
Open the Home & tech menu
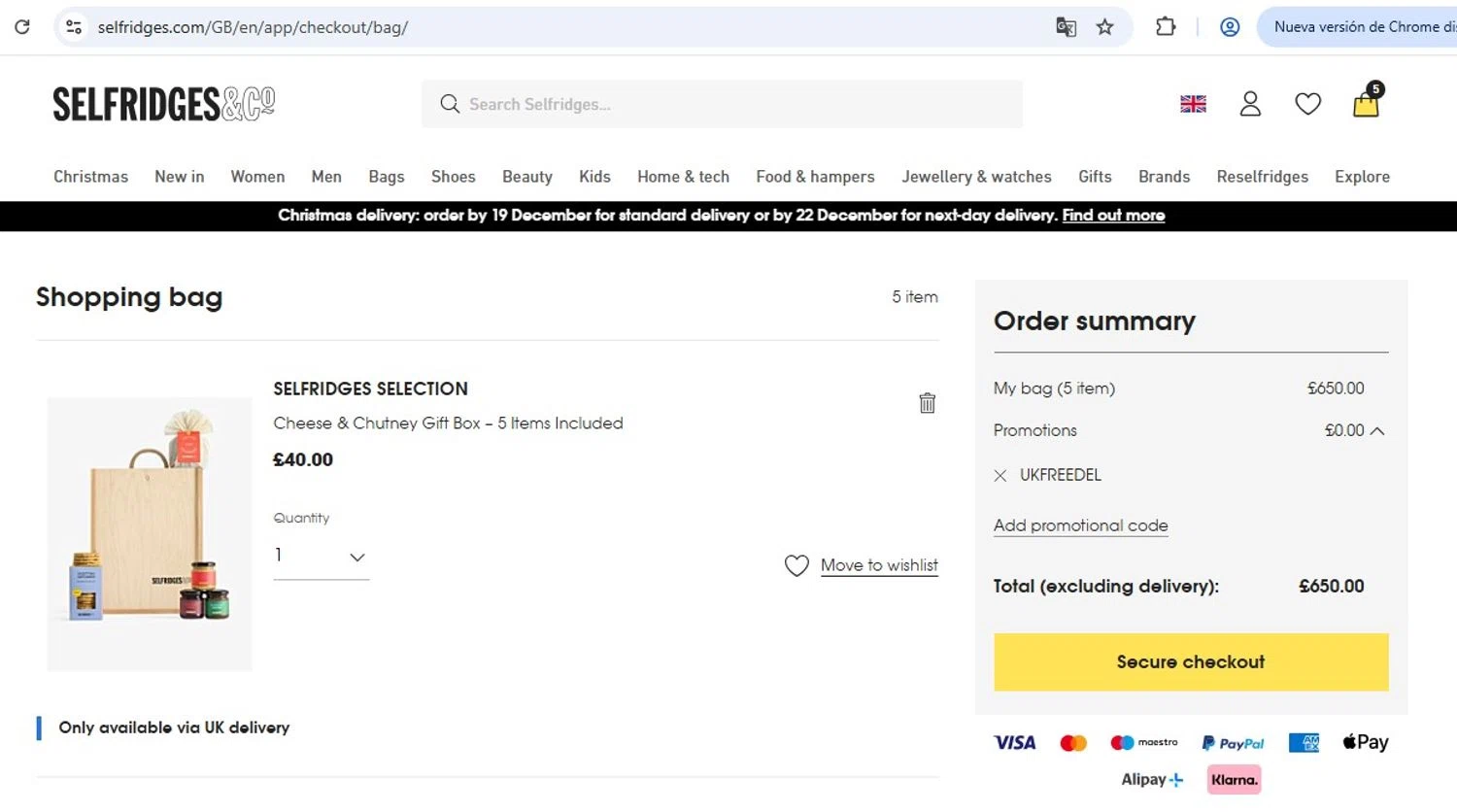683,177
